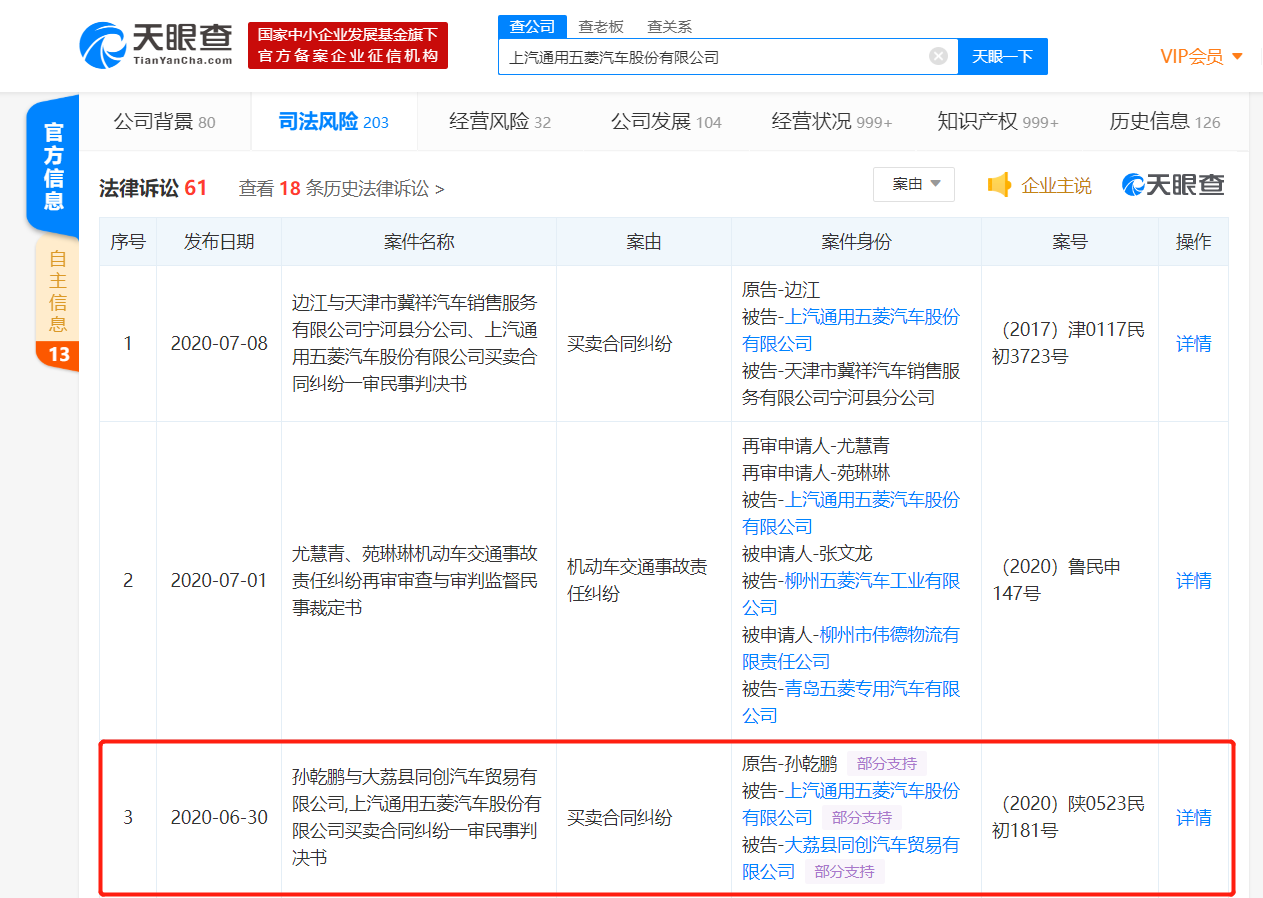1263x898 pixels.
Task: Click the 部分支持 tag beside 孙乾鹏
Action: point(887,764)
